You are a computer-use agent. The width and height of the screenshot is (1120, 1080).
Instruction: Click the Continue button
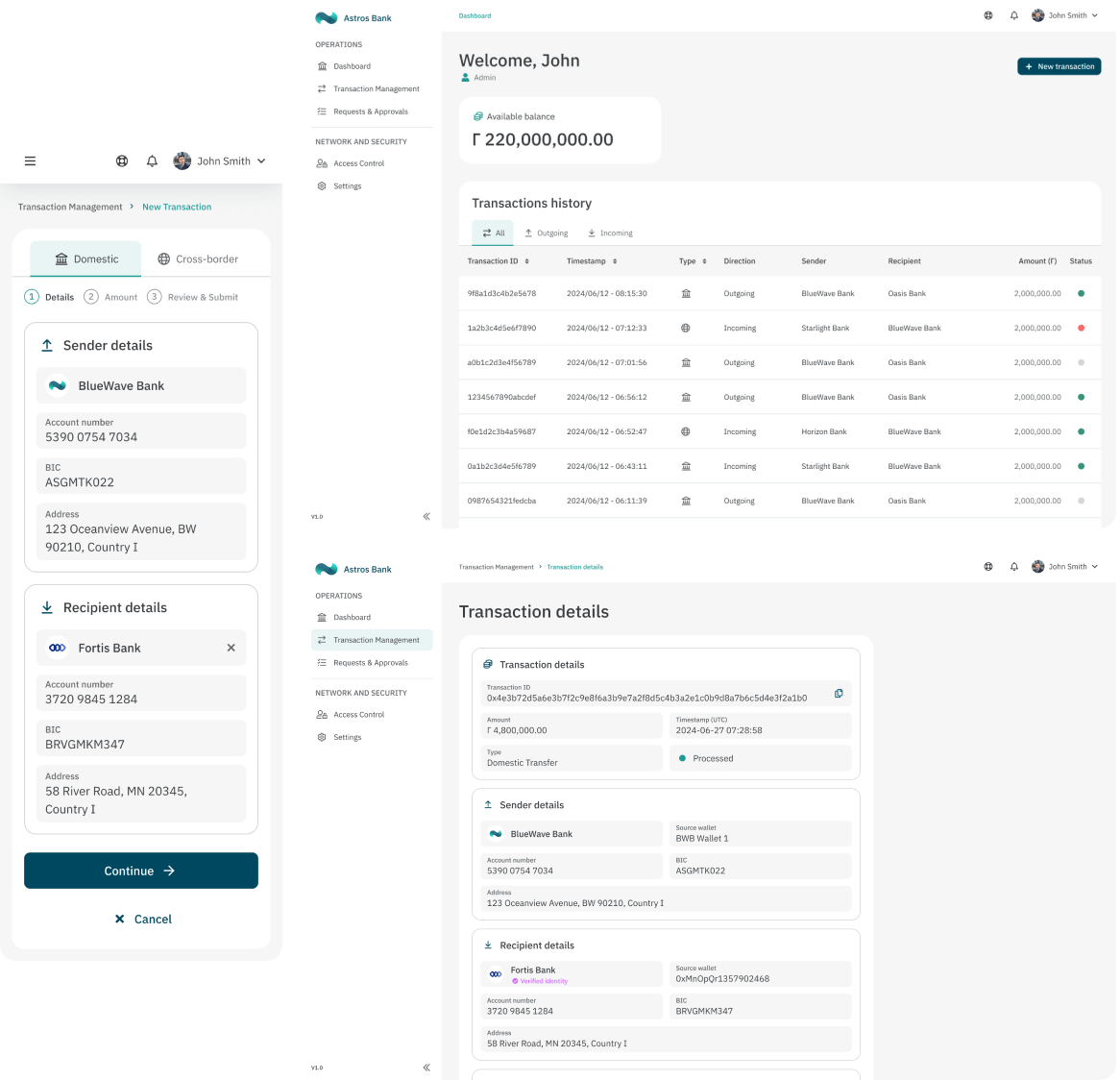141,871
